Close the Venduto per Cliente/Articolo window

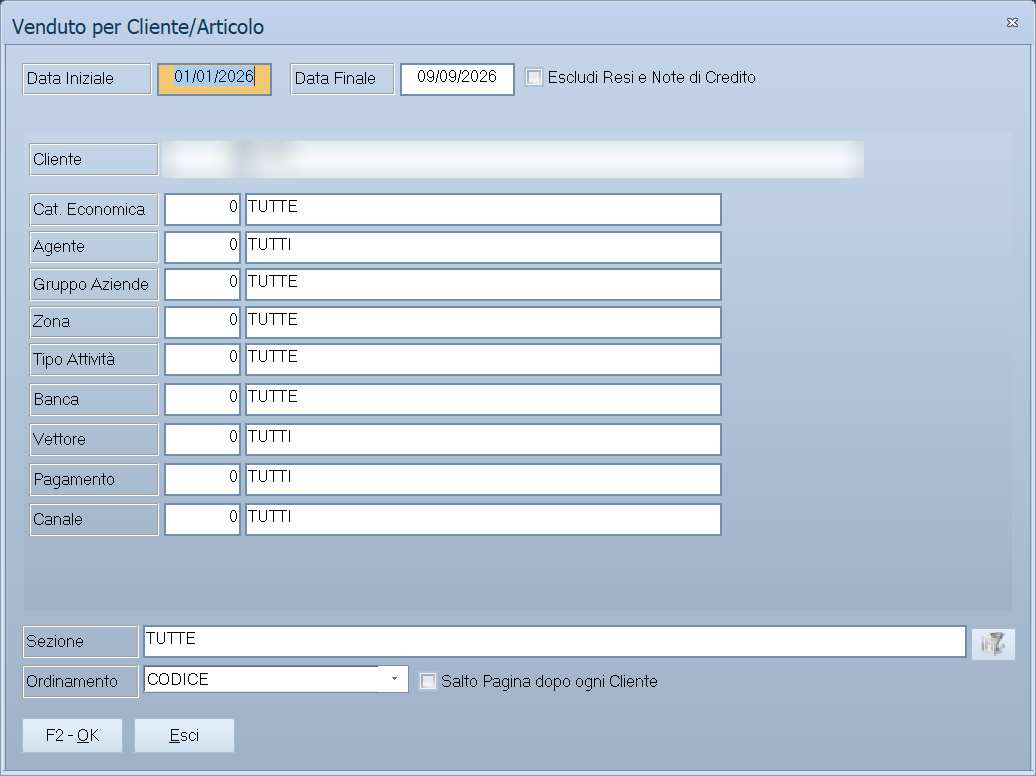[x=1012, y=22]
